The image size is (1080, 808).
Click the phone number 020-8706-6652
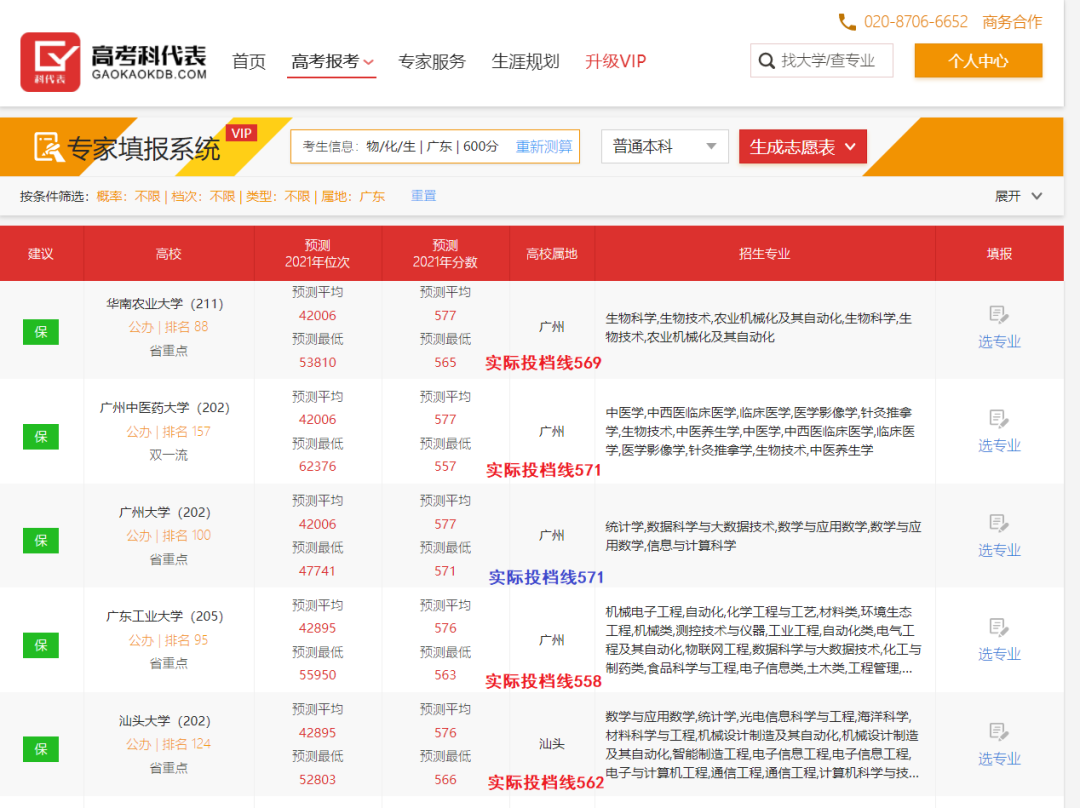[x=915, y=22]
